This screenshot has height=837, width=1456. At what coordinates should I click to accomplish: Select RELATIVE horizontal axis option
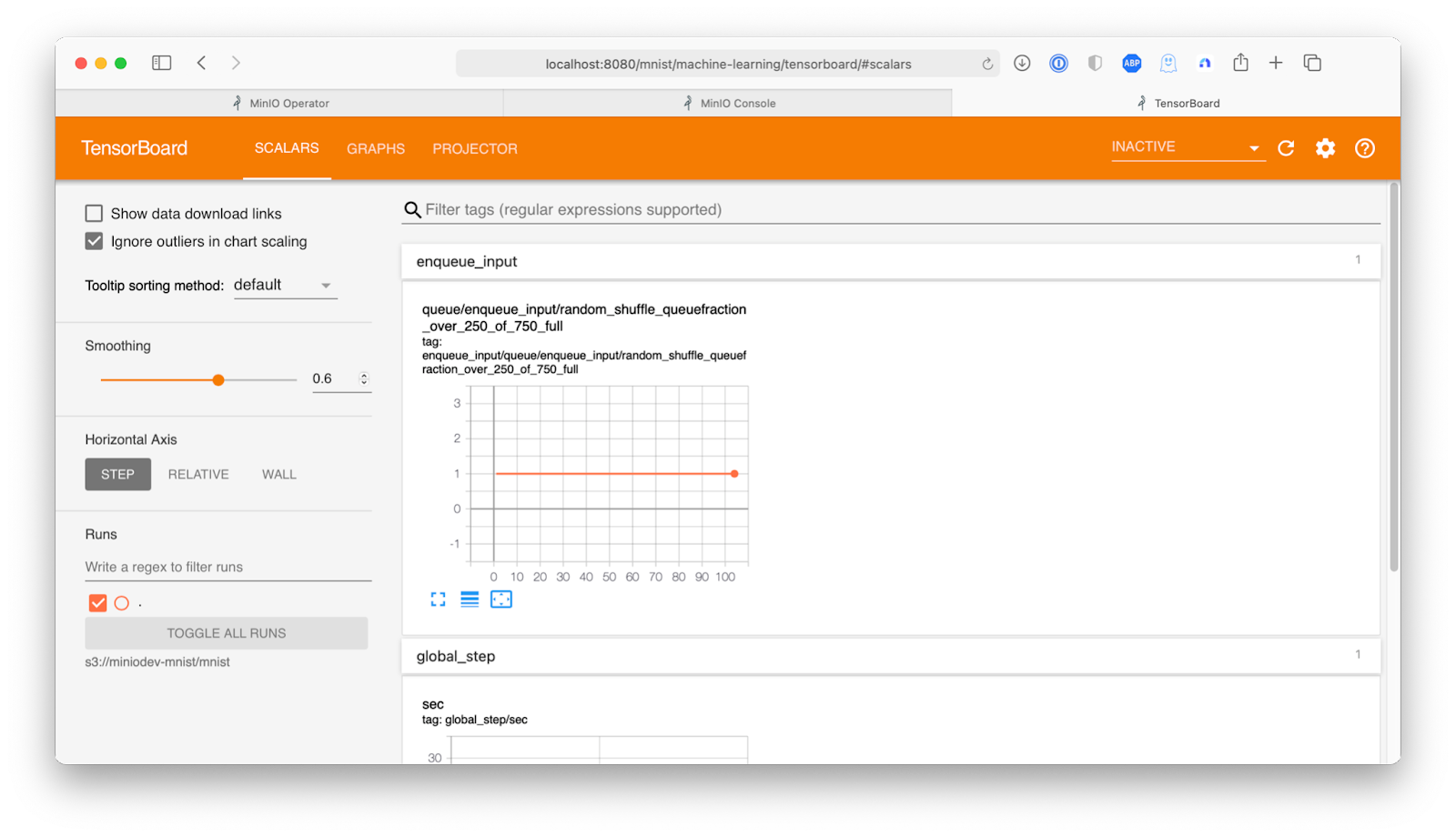[198, 474]
